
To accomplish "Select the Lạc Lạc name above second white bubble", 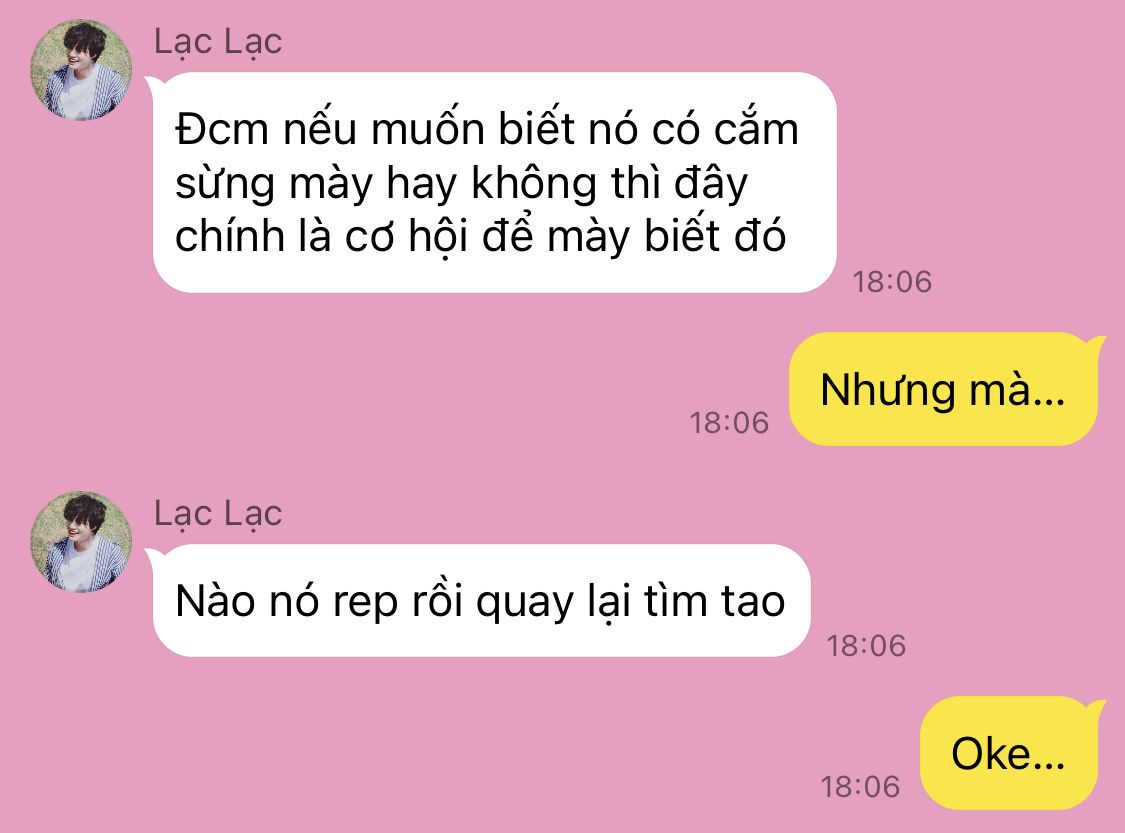I will 218,514.
